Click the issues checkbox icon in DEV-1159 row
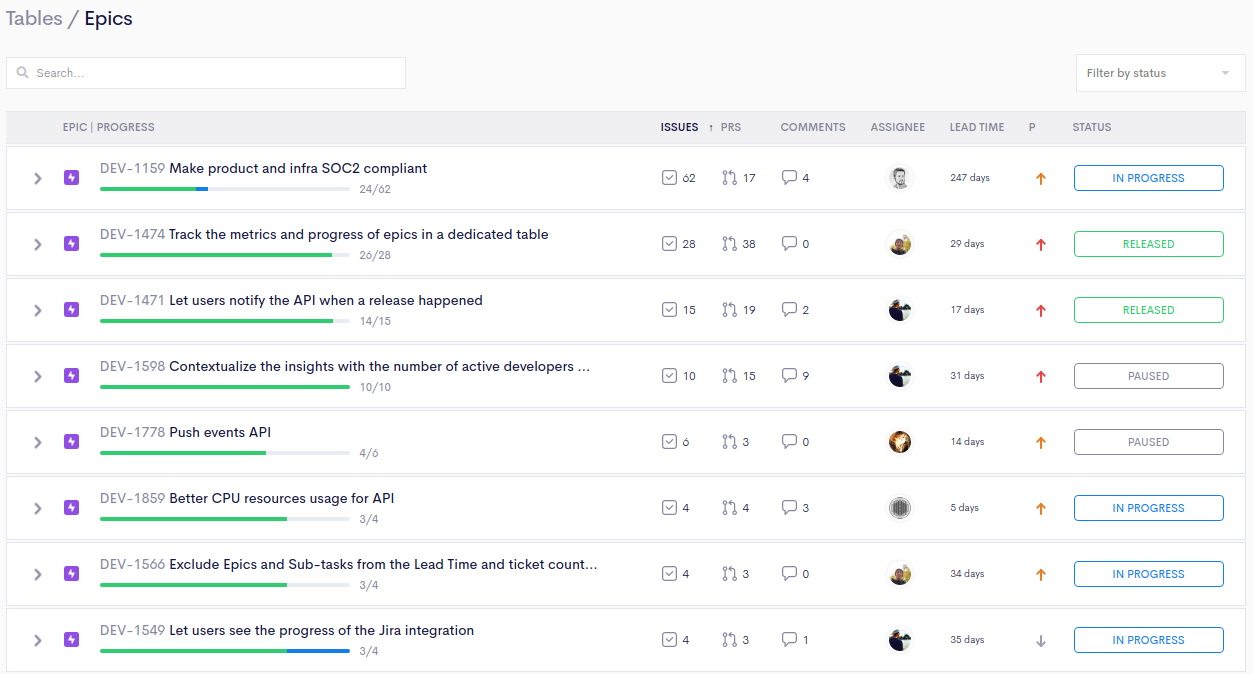This screenshot has width=1253, height=674. pyautogui.click(x=669, y=178)
